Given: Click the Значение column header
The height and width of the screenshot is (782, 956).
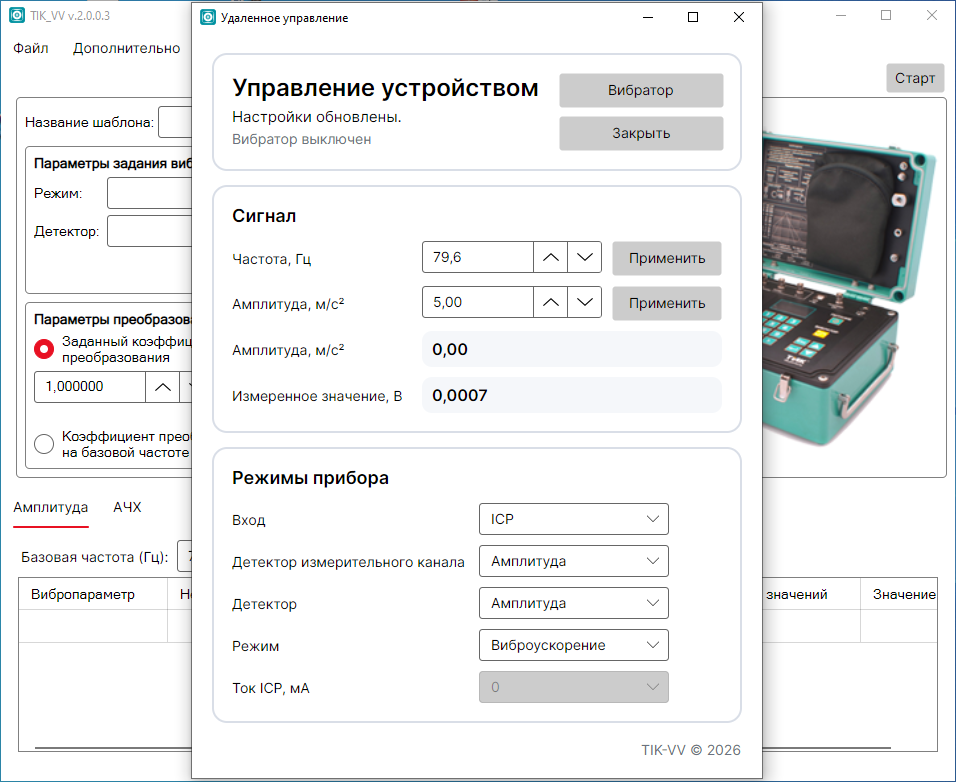Looking at the screenshot, I should pyautogui.click(x=899, y=594).
